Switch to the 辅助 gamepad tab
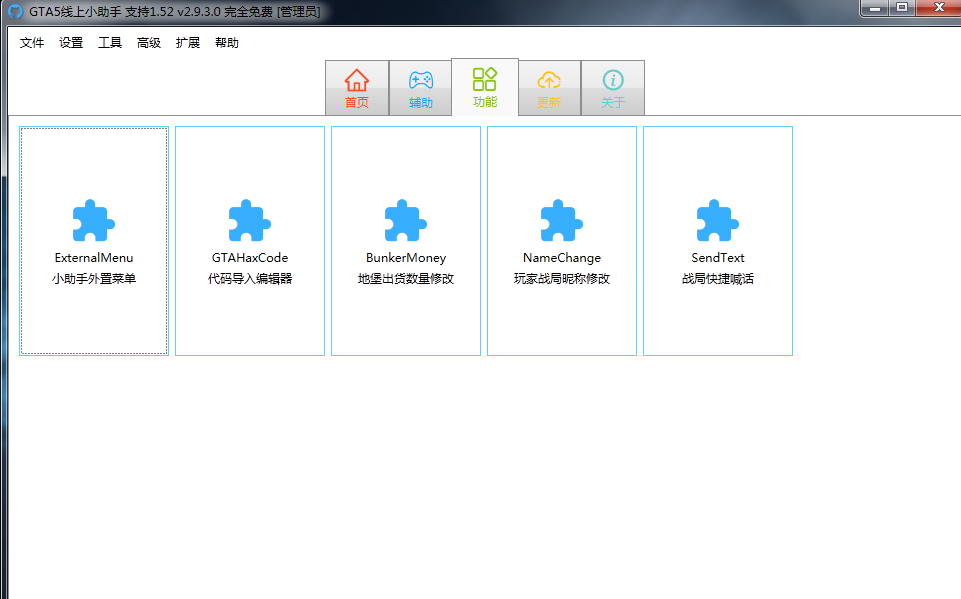This screenshot has width=961, height=599. 421,88
